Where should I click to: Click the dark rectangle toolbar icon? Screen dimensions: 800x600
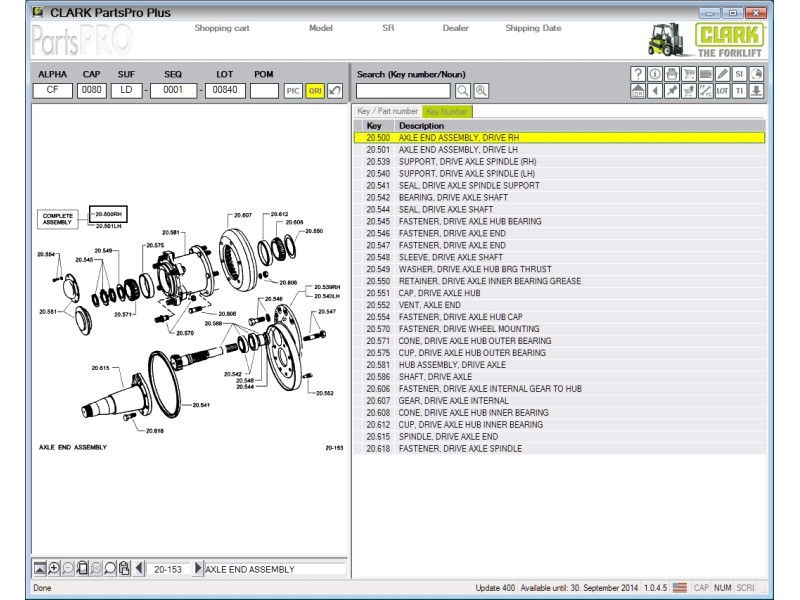706,74
